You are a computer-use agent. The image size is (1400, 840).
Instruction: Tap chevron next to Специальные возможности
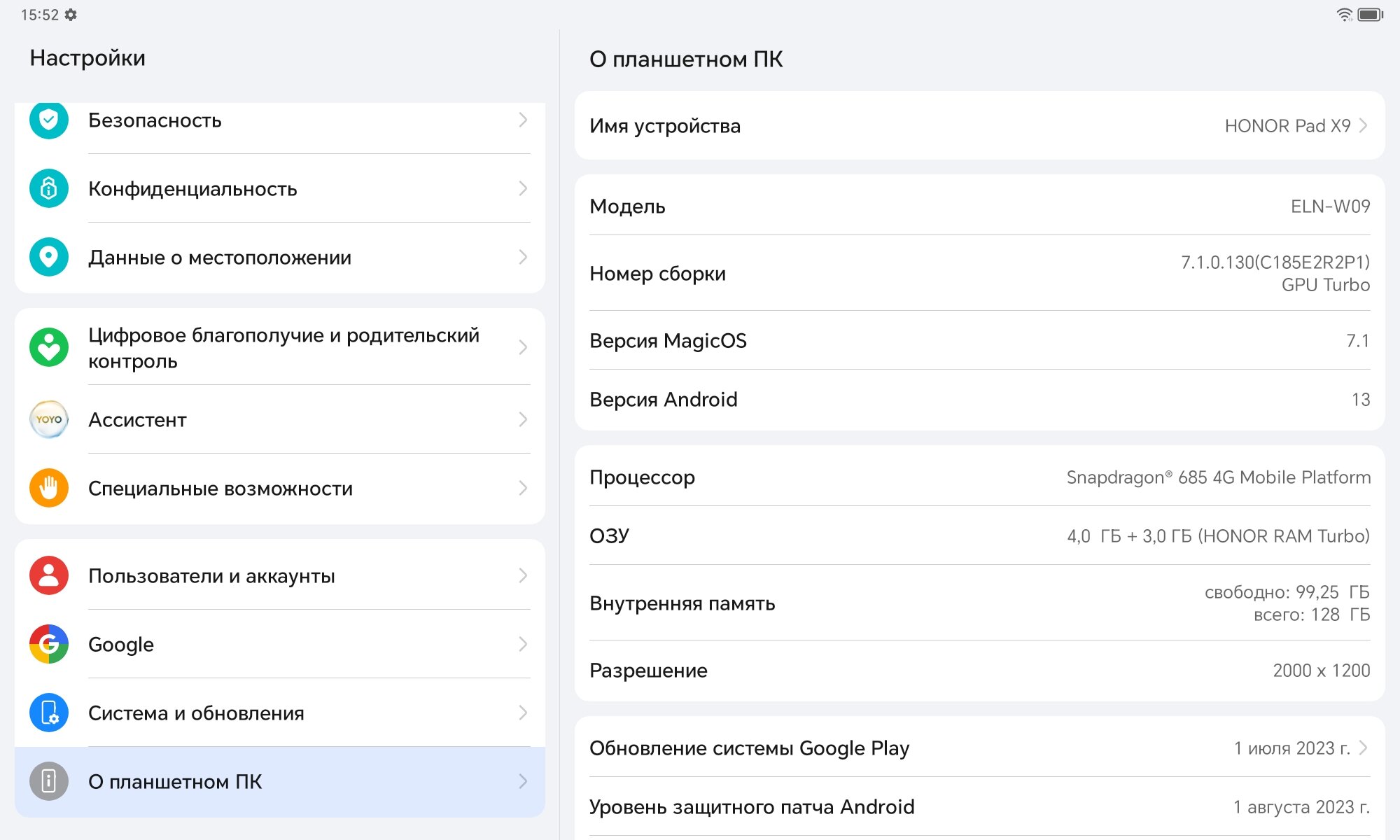pos(523,488)
